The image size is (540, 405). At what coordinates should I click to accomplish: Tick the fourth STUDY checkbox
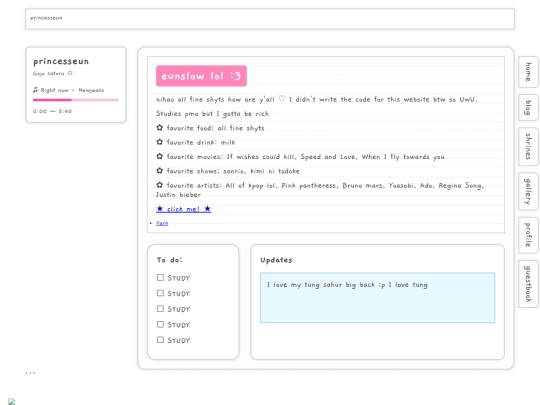(x=160, y=324)
